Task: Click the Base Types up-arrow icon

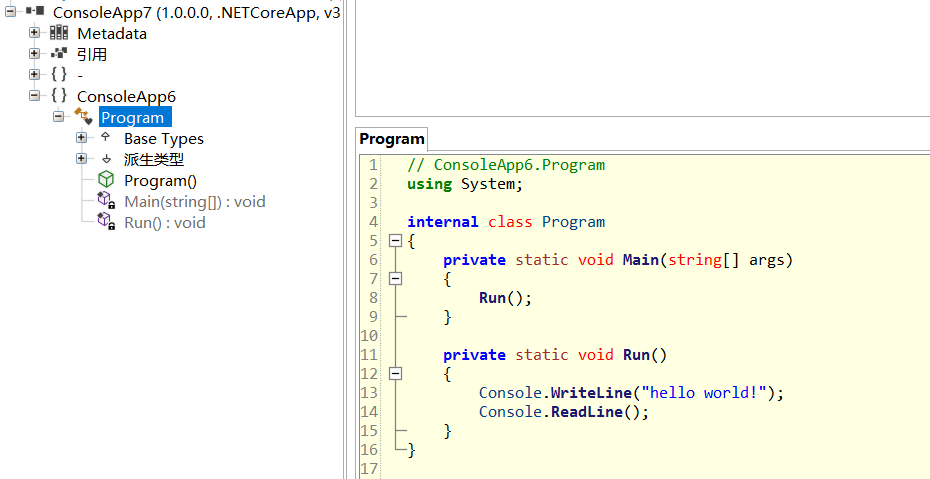Action: tap(106, 138)
